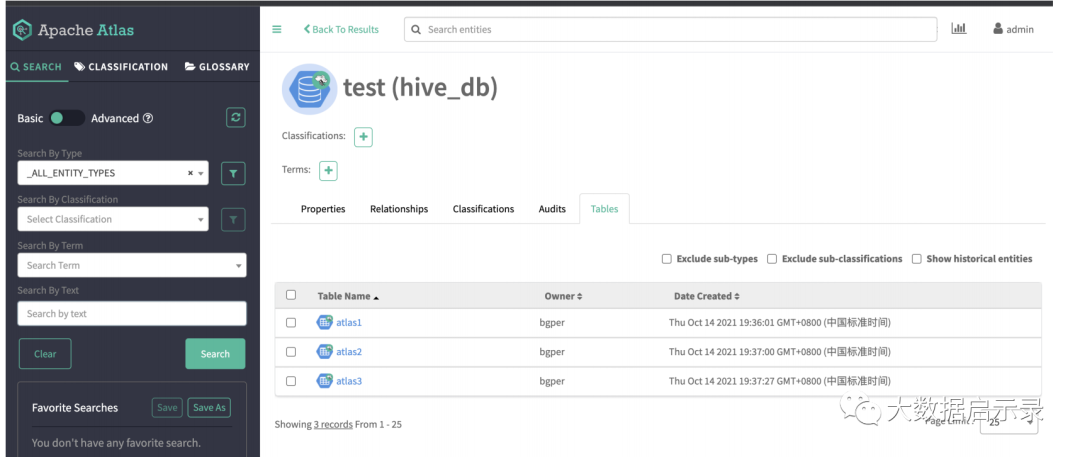
Task: Open the Search By Type dropdown
Action: [x=113, y=173]
